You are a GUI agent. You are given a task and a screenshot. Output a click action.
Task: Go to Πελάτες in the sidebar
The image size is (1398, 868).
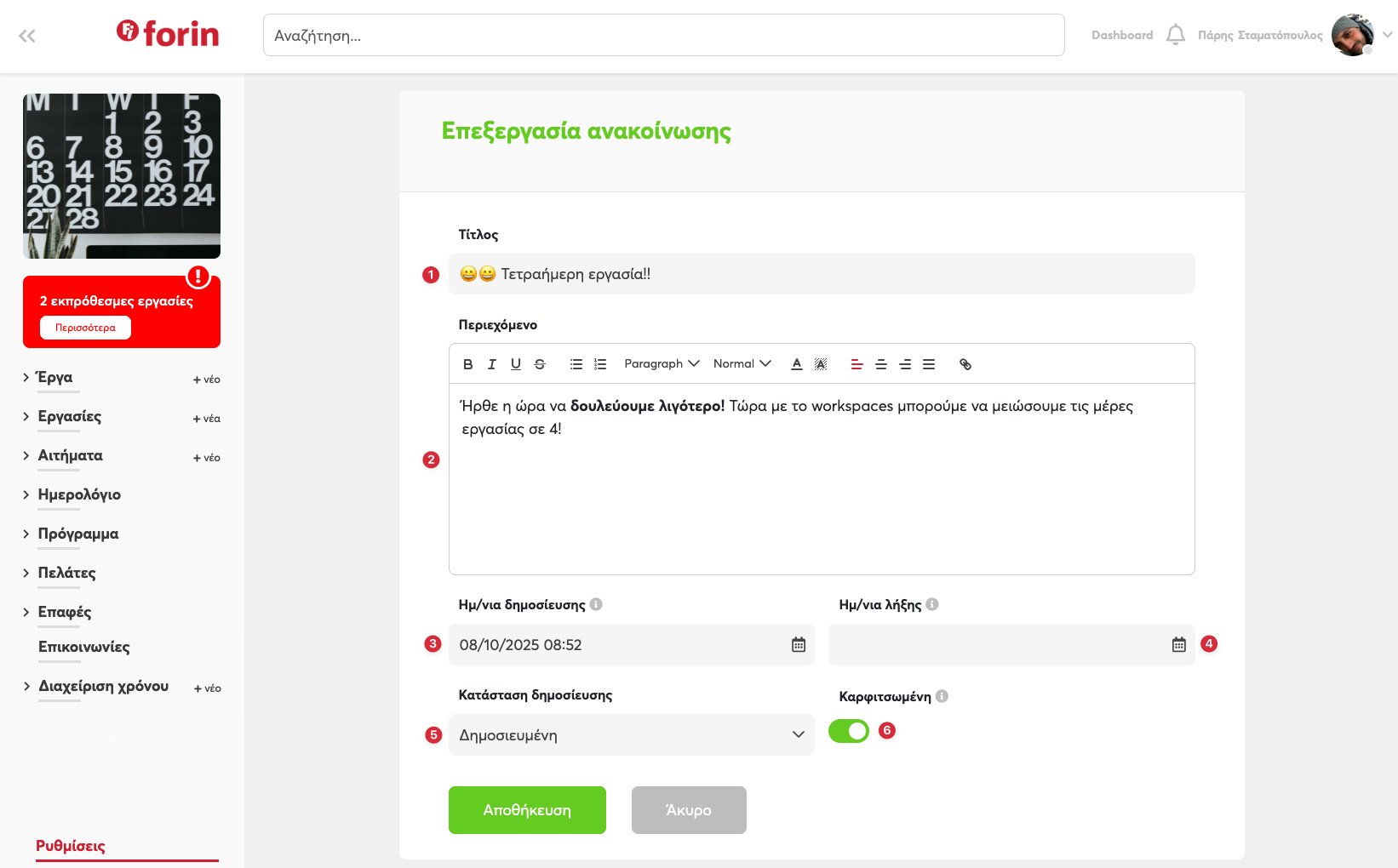[66, 573]
